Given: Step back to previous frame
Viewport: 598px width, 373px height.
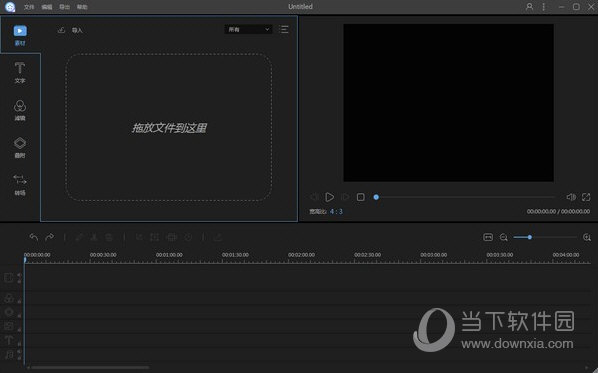Looking at the screenshot, I should 314,197.
